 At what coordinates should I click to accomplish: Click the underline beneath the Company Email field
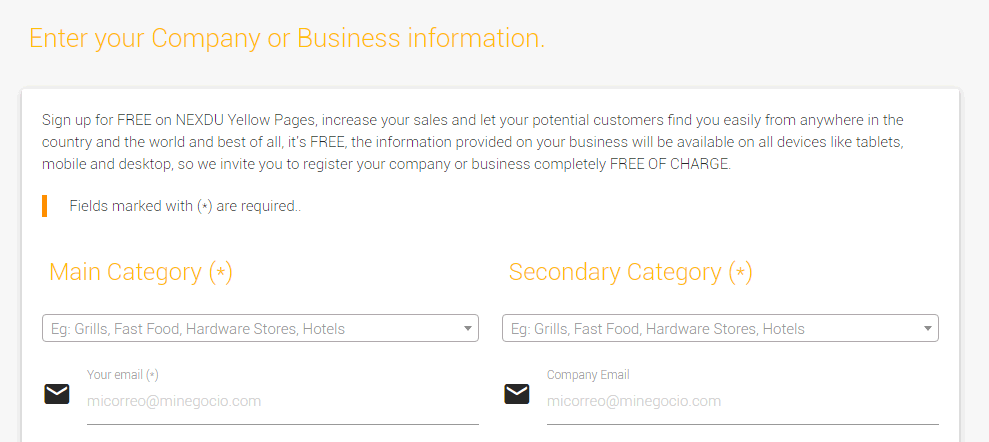pyautogui.click(x=742, y=424)
